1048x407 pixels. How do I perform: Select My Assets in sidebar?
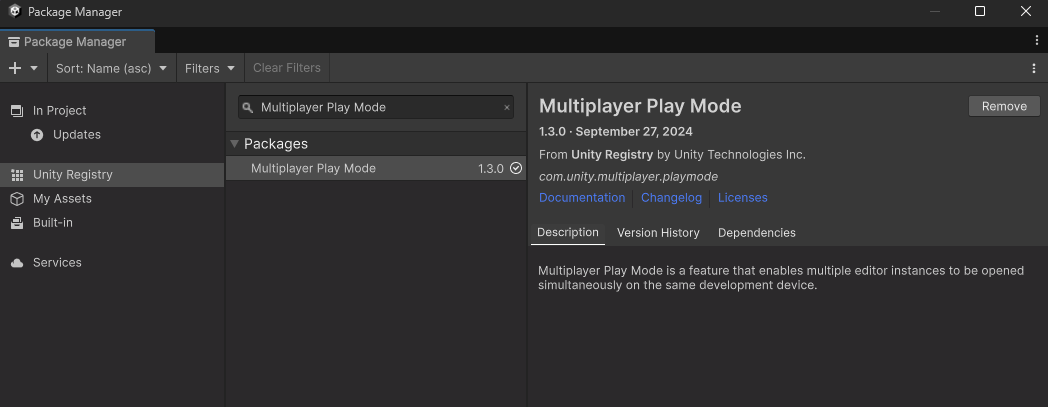pyautogui.click(x=112, y=198)
